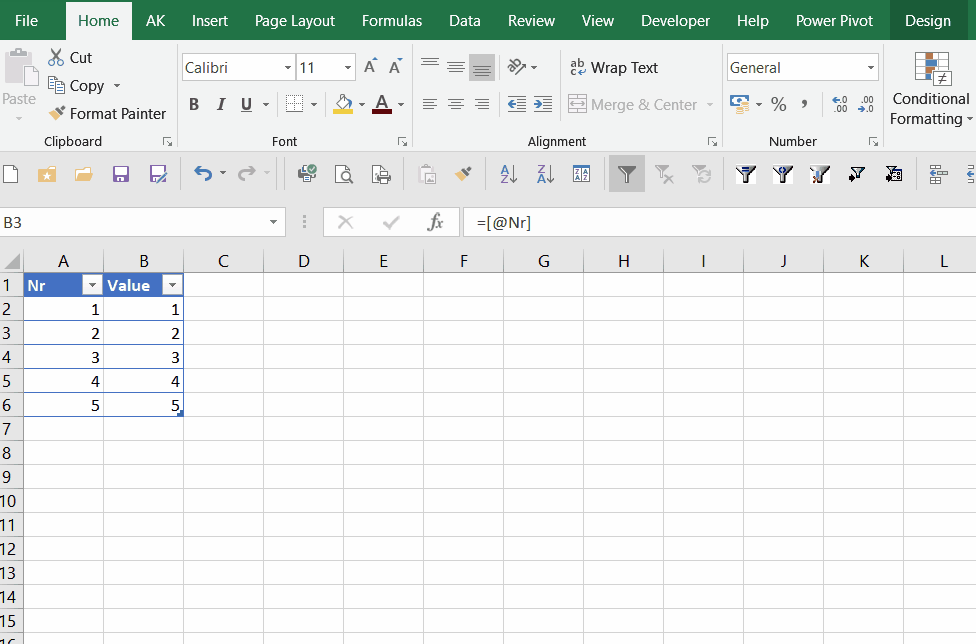
Task: Apply Percent Style
Action: (779, 104)
